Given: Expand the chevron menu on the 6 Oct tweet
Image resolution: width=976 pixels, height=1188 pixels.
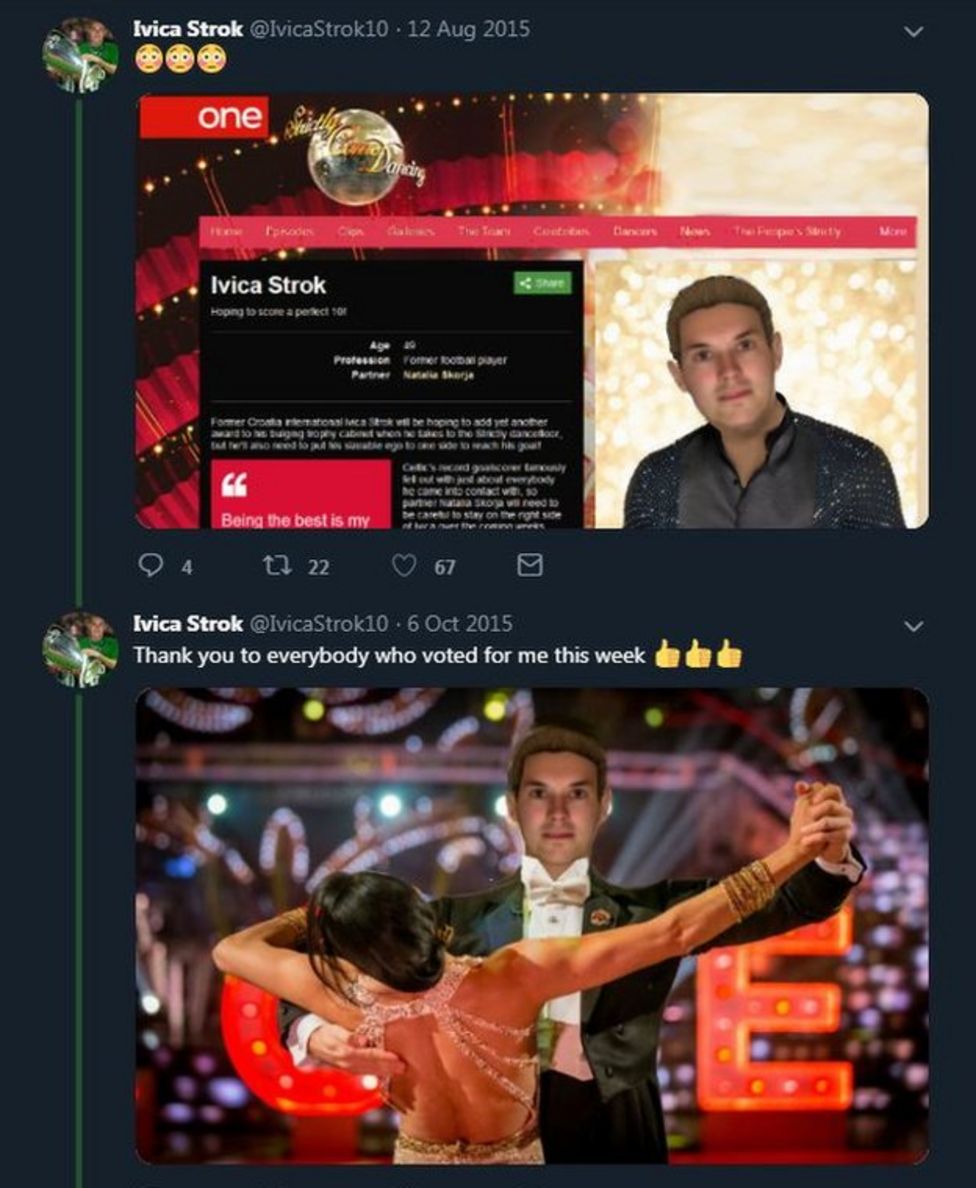Looking at the screenshot, I should 913,627.
